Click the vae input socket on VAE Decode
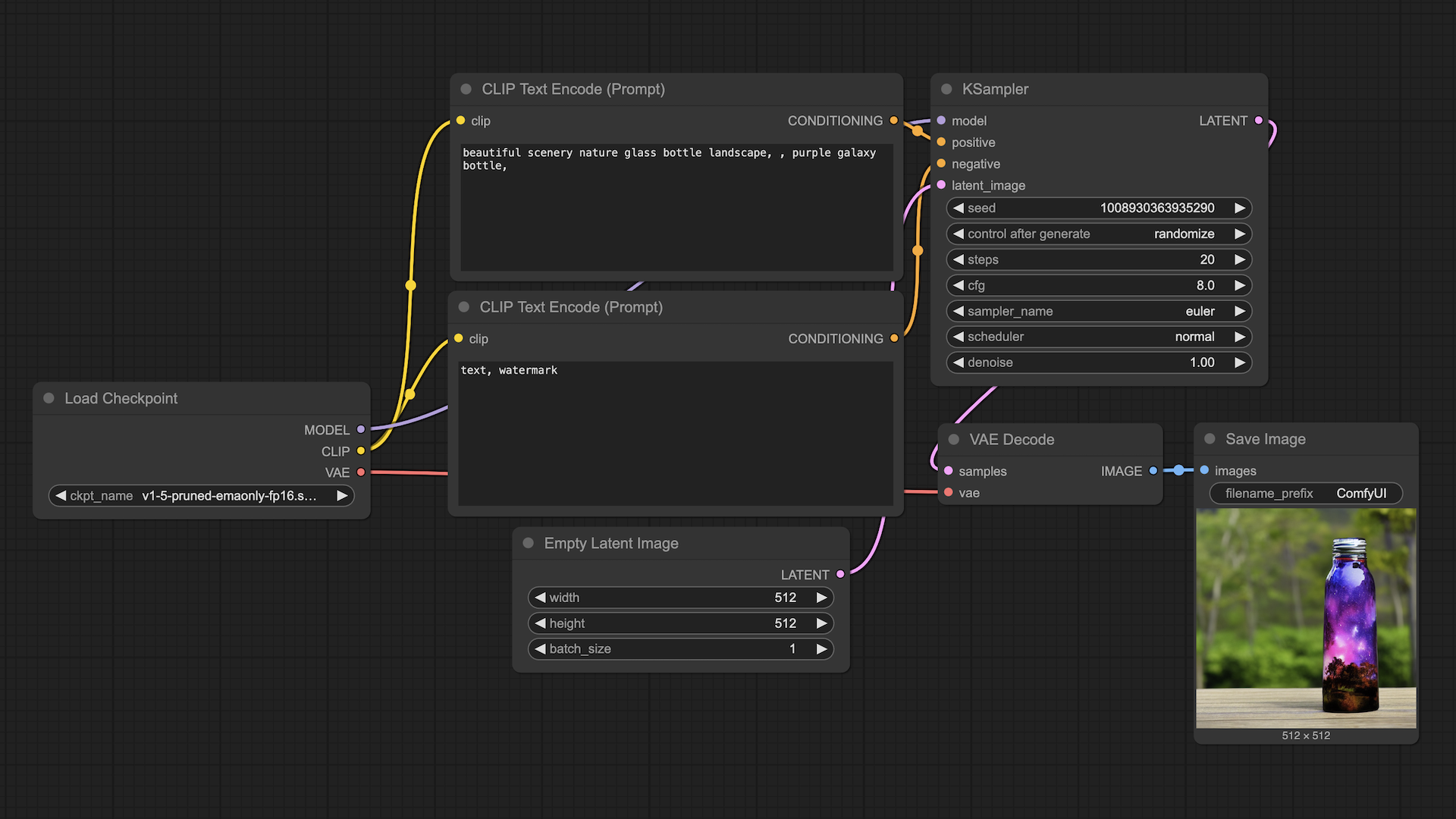1456x819 pixels. (x=948, y=492)
